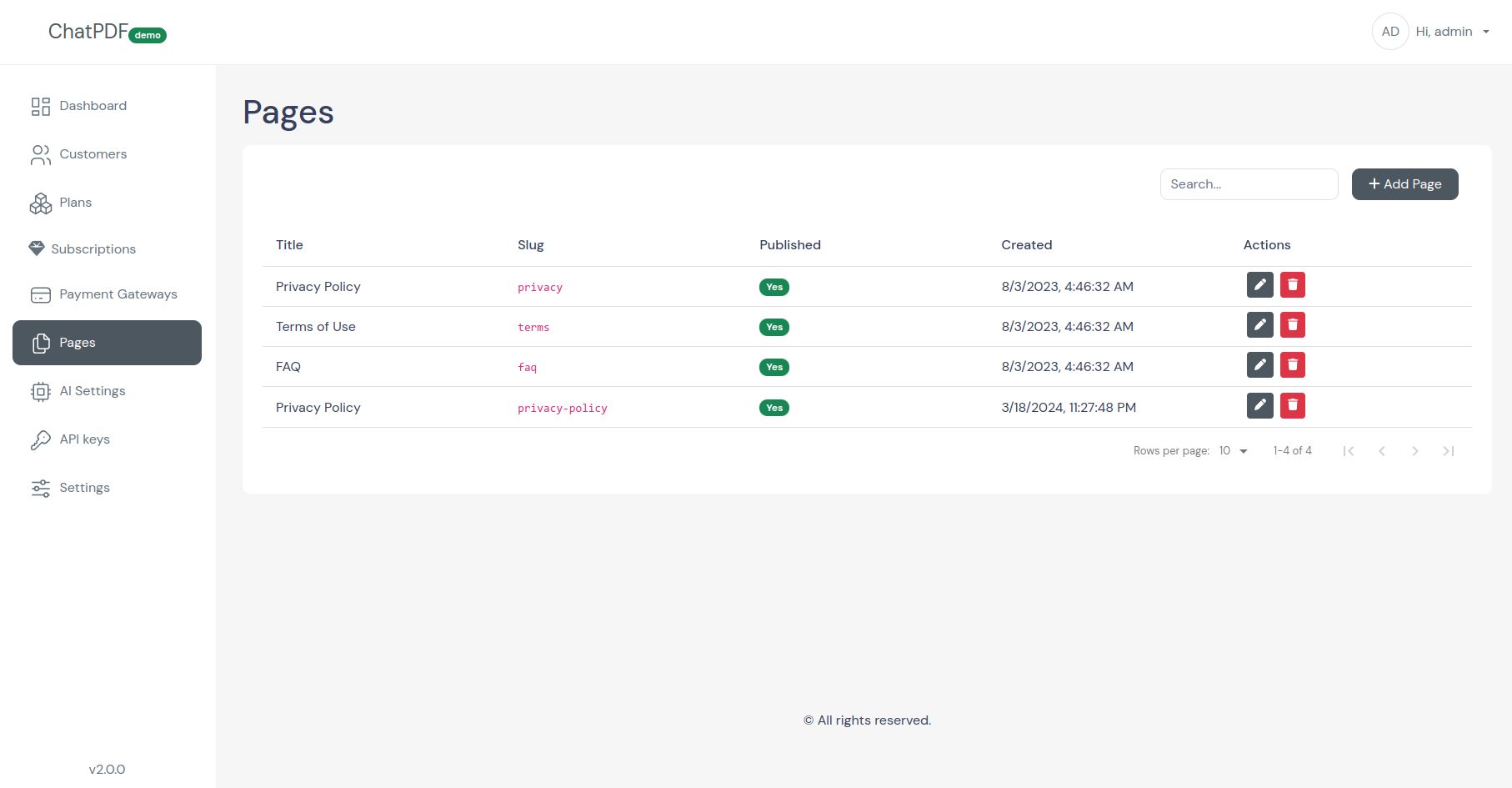The height and width of the screenshot is (788, 1512).
Task: Edit the FAQ page
Action: pyautogui.click(x=1259, y=365)
